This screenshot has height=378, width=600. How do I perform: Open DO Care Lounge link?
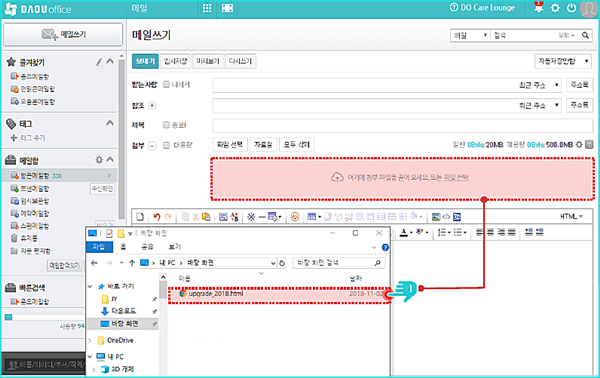coord(482,8)
